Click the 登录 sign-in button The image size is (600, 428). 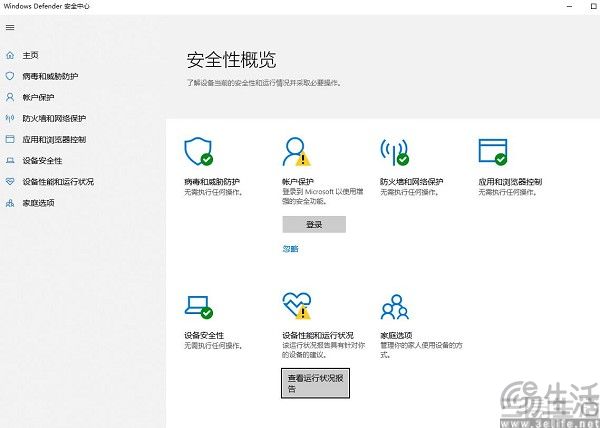(x=314, y=225)
